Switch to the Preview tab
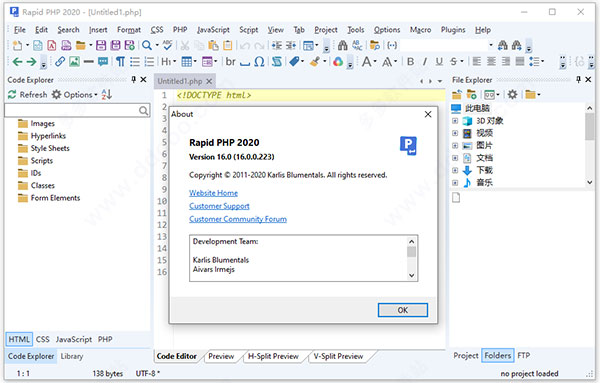 pos(221,356)
